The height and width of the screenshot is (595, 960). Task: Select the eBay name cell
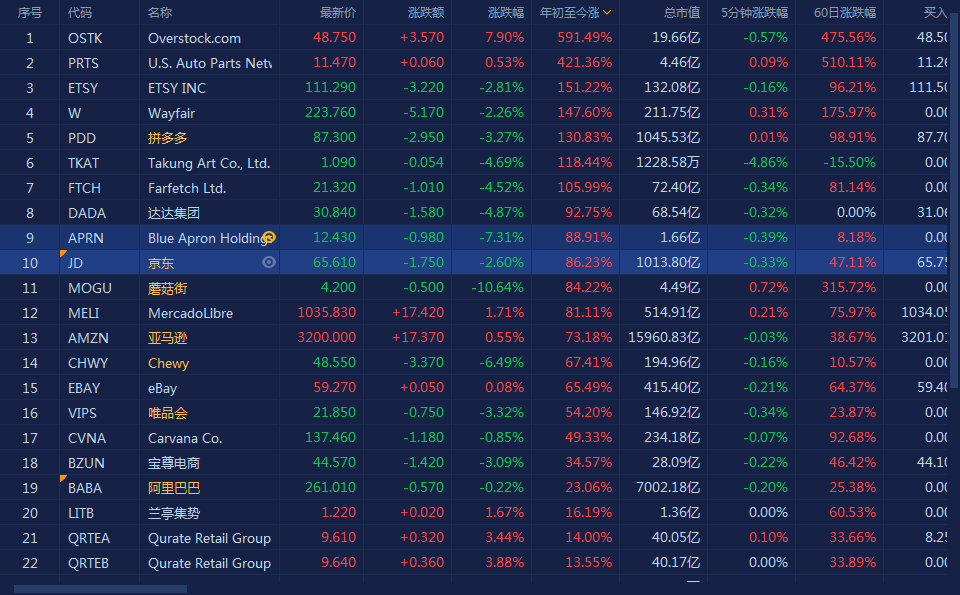(162, 388)
